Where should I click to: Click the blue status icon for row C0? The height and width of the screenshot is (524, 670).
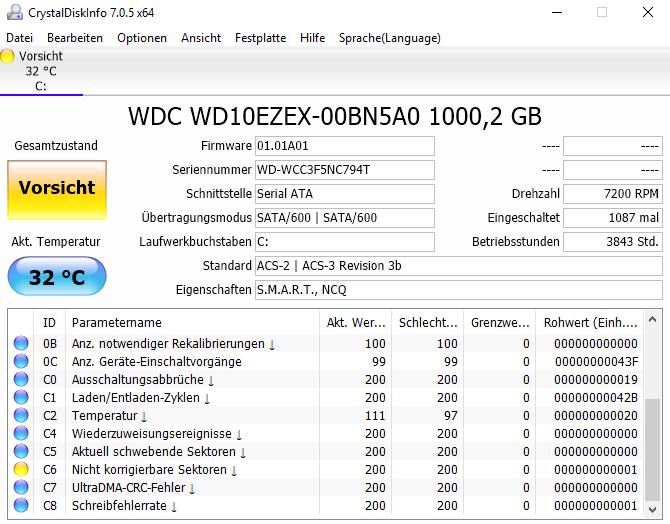(x=21, y=379)
